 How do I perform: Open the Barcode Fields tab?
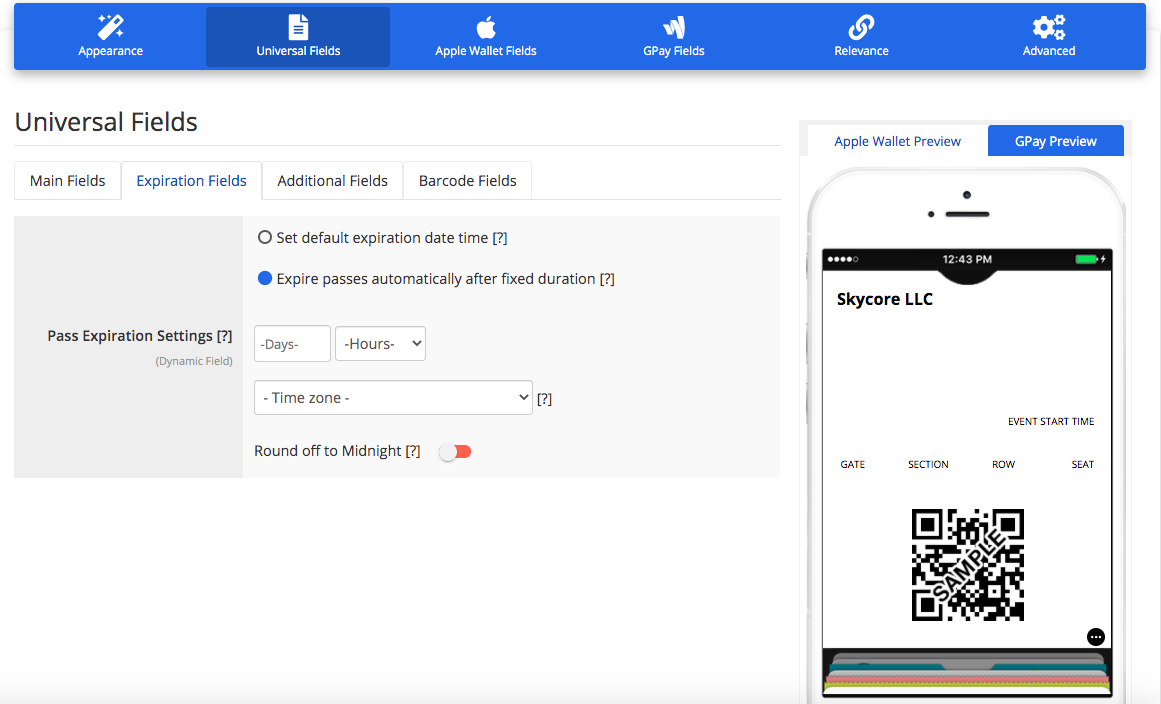[467, 181]
